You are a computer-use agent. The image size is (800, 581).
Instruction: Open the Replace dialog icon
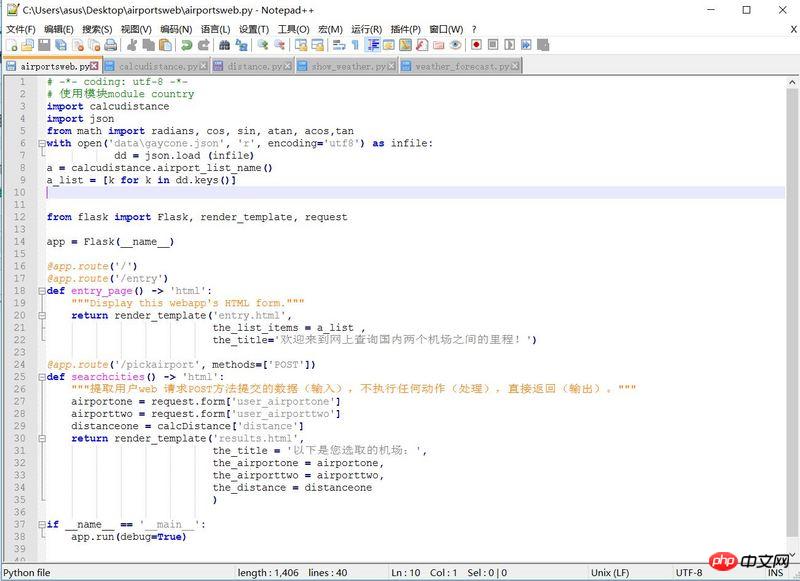(241, 45)
